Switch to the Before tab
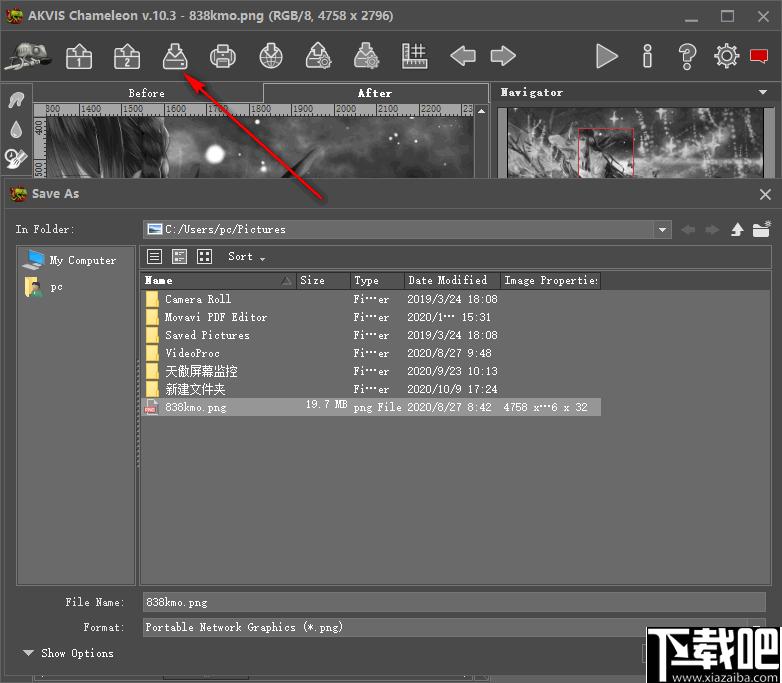 (147, 93)
